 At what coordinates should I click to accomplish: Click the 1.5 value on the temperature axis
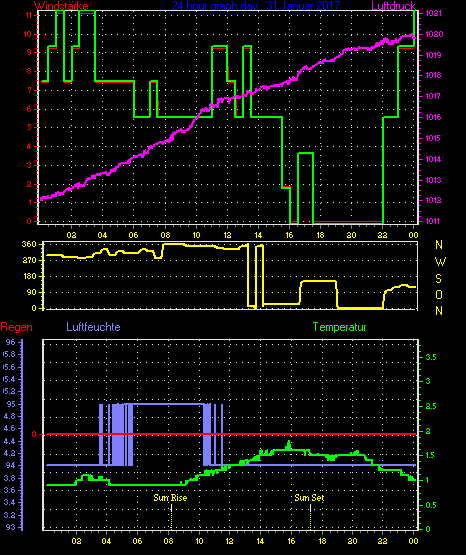pos(431,456)
